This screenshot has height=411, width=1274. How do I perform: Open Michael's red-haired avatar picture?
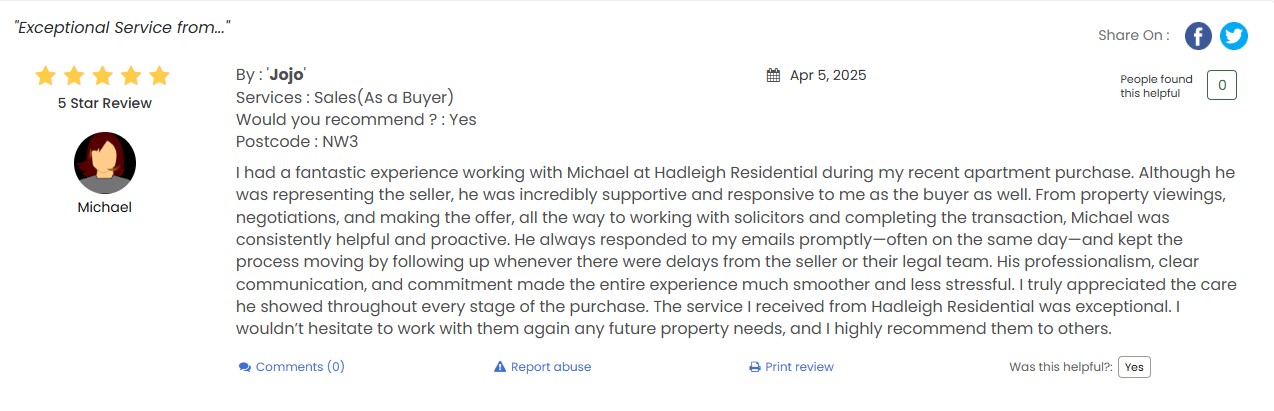(x=105, y=163)
